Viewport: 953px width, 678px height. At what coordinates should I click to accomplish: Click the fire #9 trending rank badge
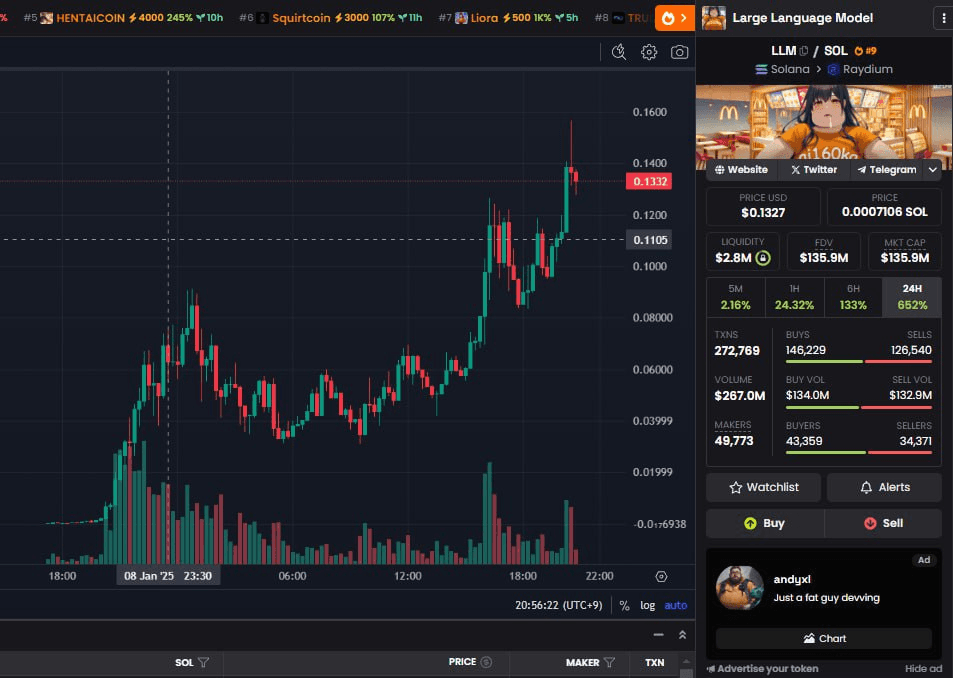click(865, 51)
